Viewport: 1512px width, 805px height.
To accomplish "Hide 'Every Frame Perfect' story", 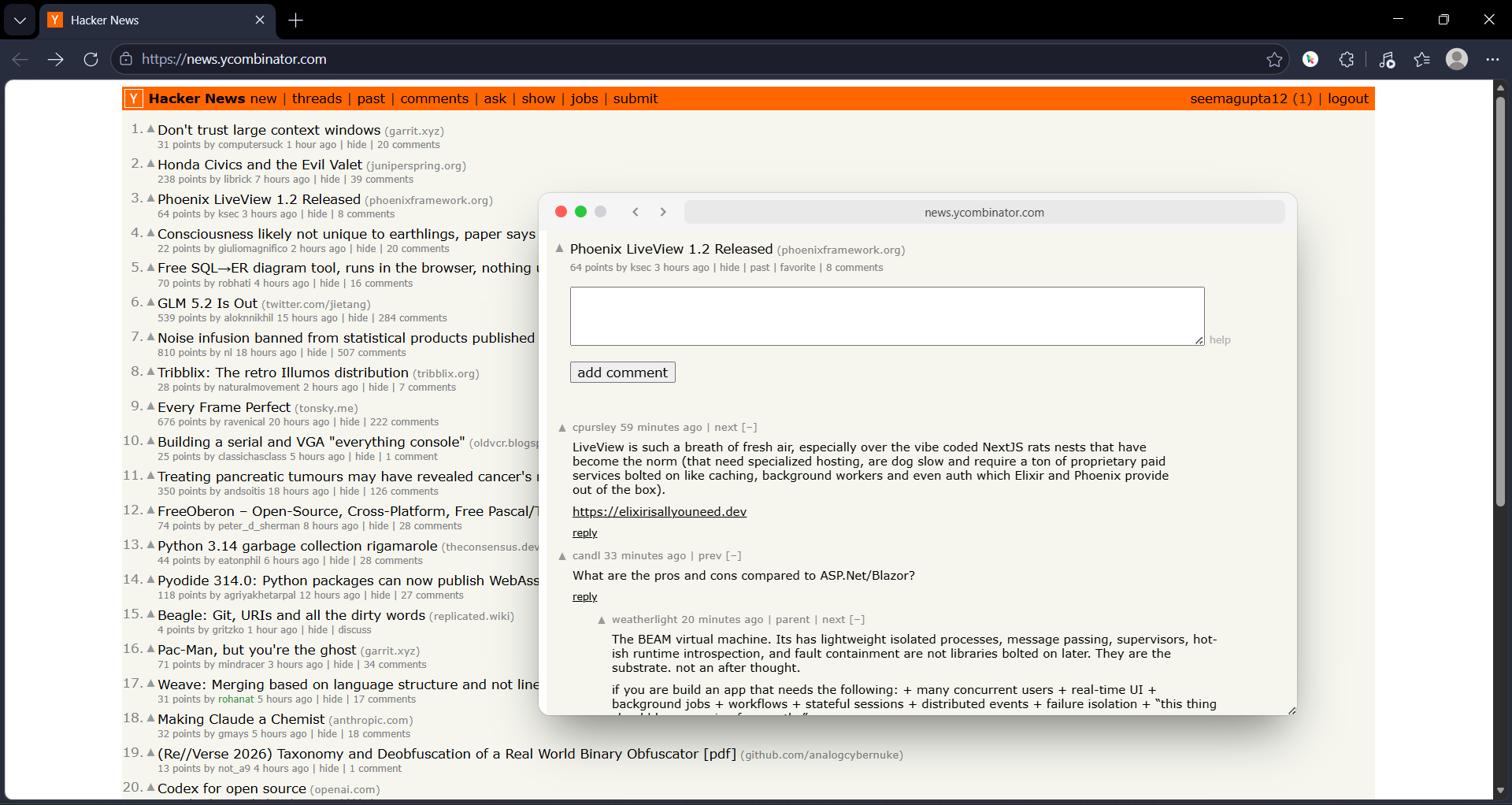I will pos(350,422).
